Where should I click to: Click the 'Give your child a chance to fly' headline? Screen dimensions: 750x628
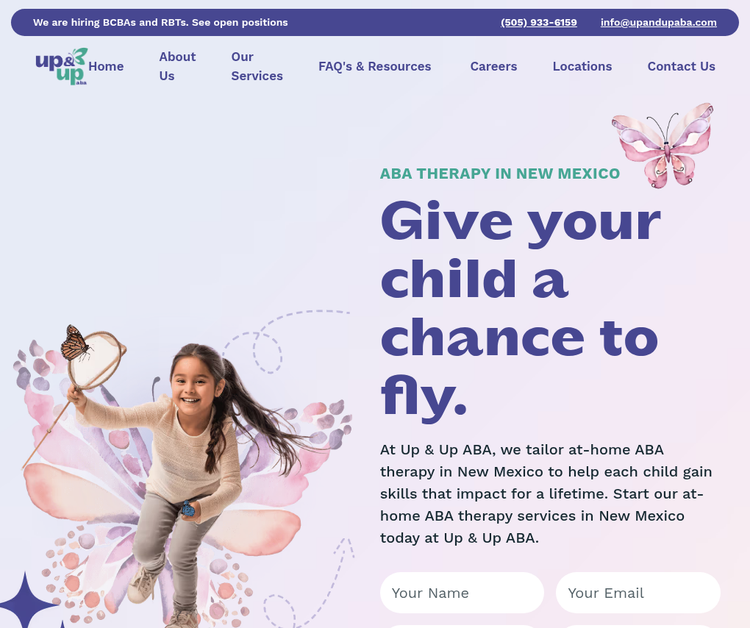pyautogui.click(x=520, y=309)
